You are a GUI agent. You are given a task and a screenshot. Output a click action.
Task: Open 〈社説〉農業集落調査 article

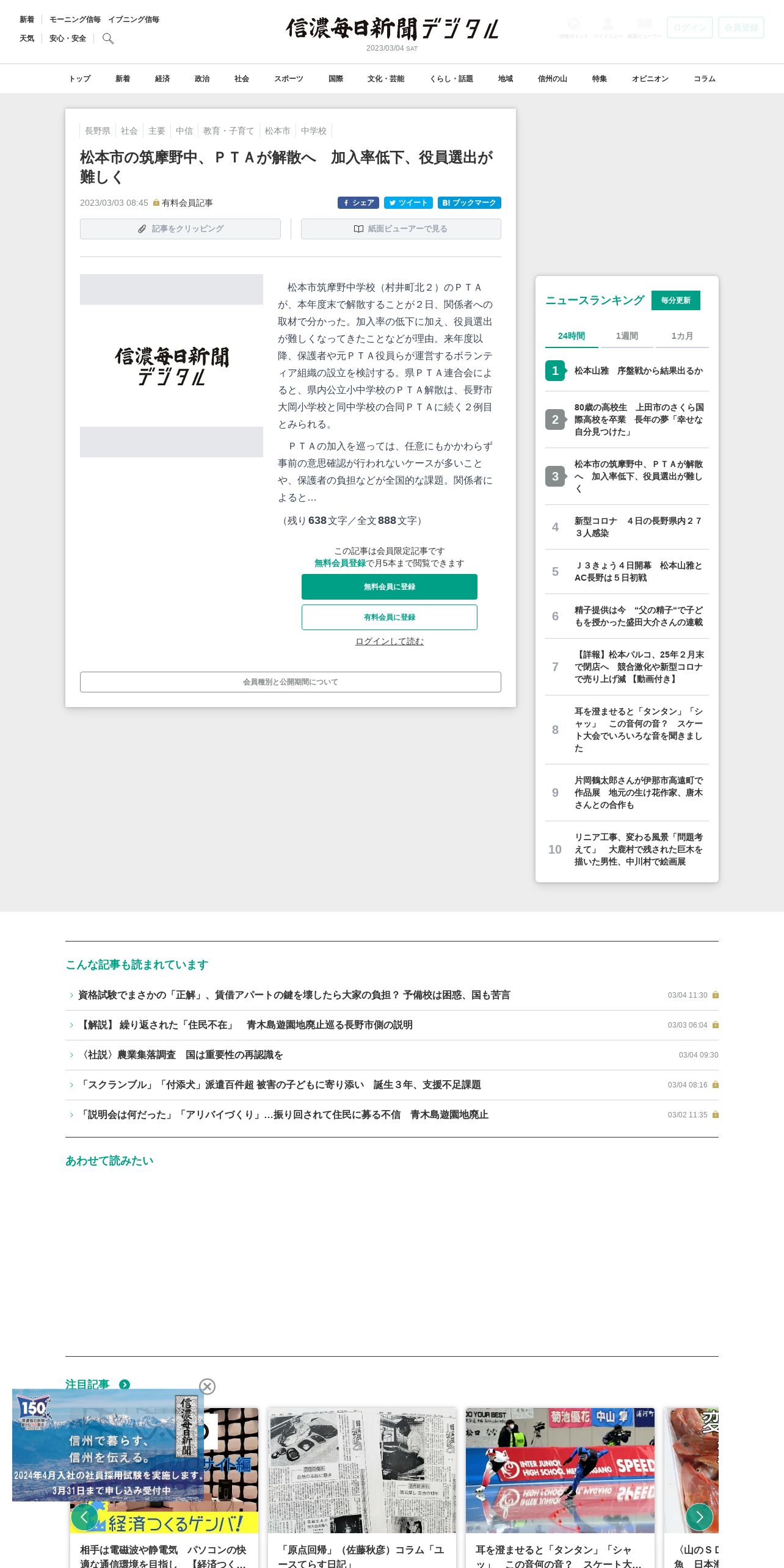(x=181, y=1055)
